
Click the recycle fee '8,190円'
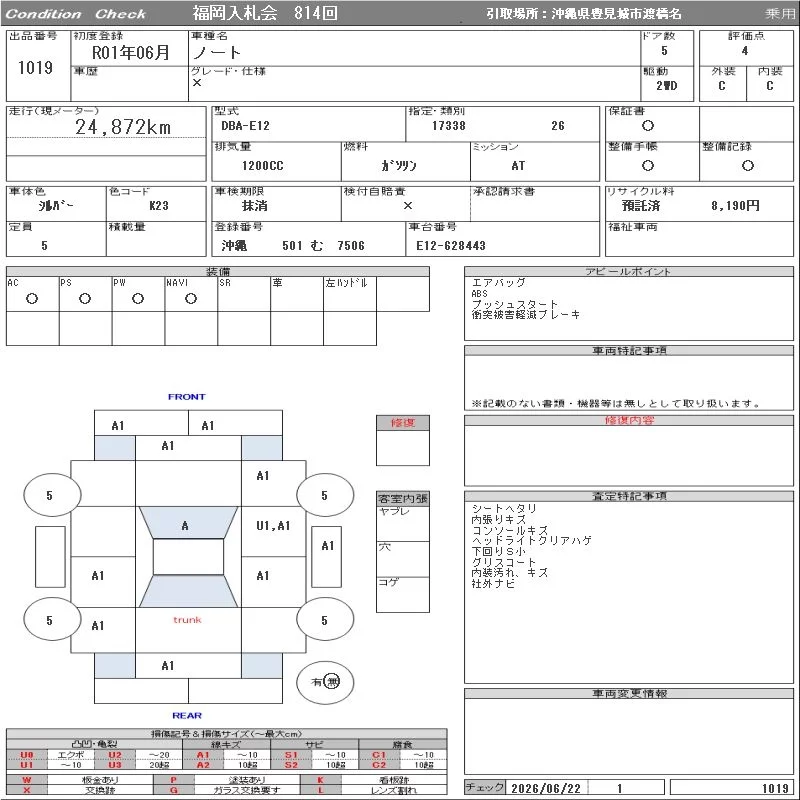tap(735, 206)
